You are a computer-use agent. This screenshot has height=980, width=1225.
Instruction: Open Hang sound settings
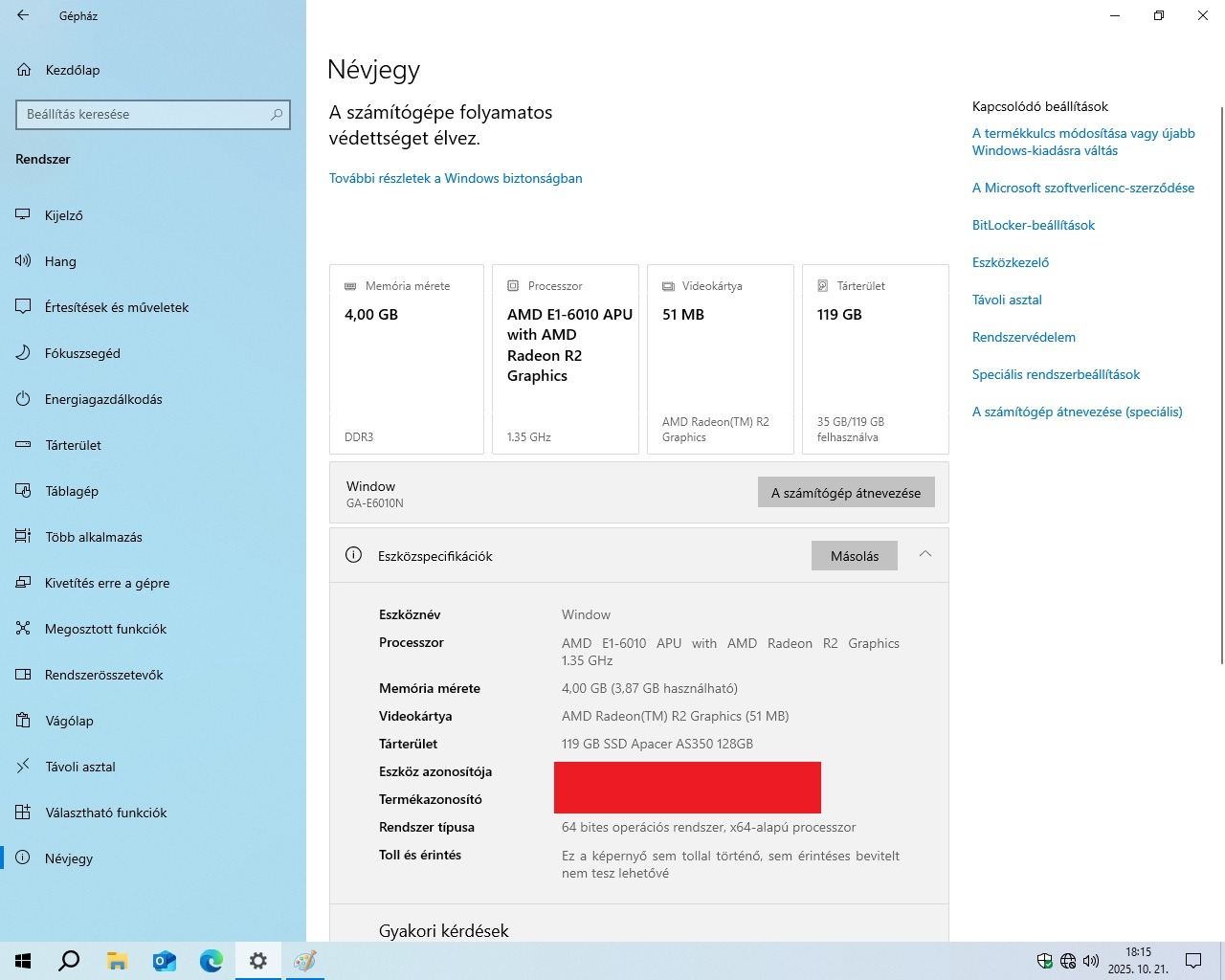pyautogui.click(x=153, y=261)
